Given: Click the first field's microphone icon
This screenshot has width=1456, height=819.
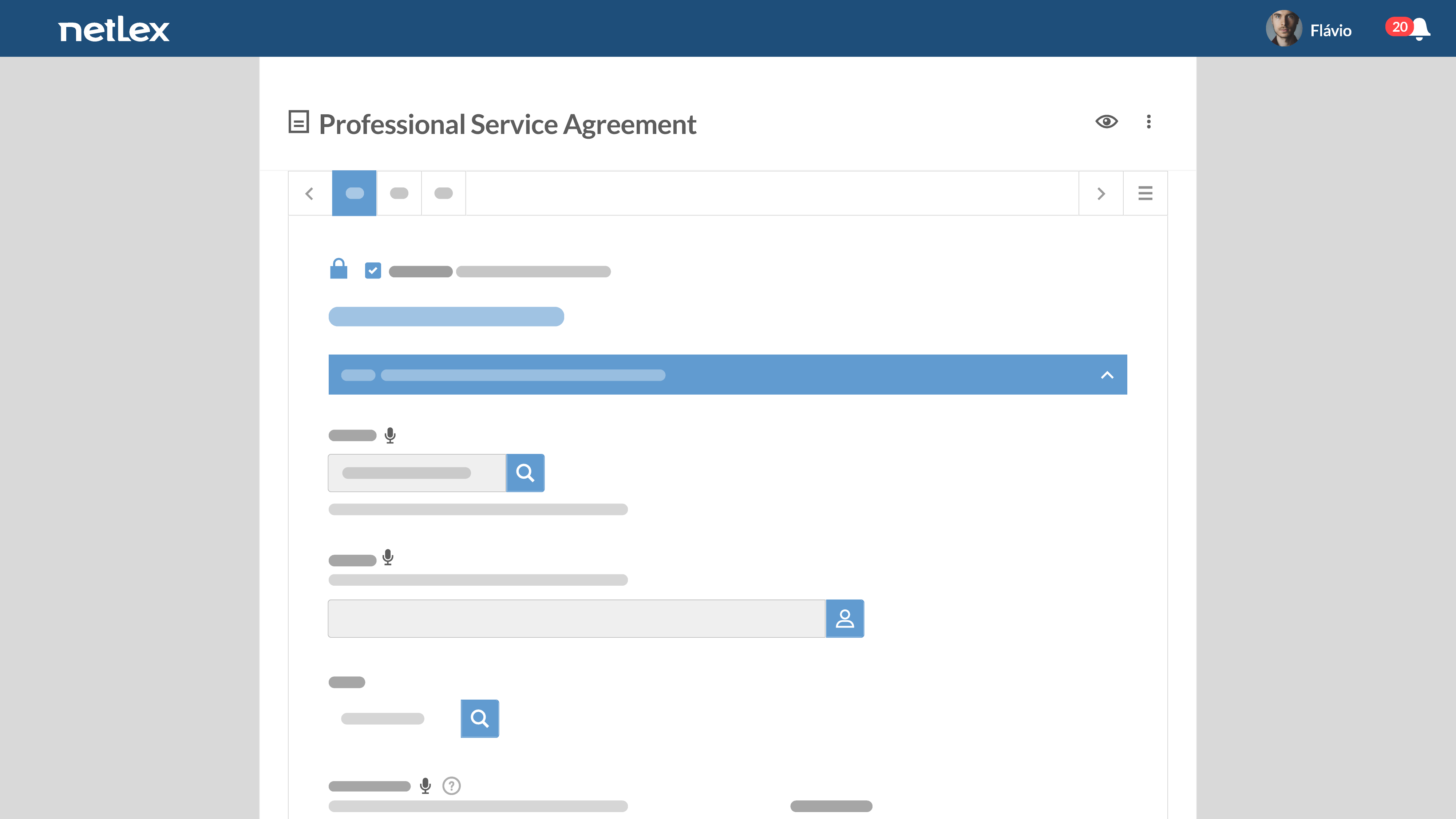Looking at the screenshot, I should 390,435.
